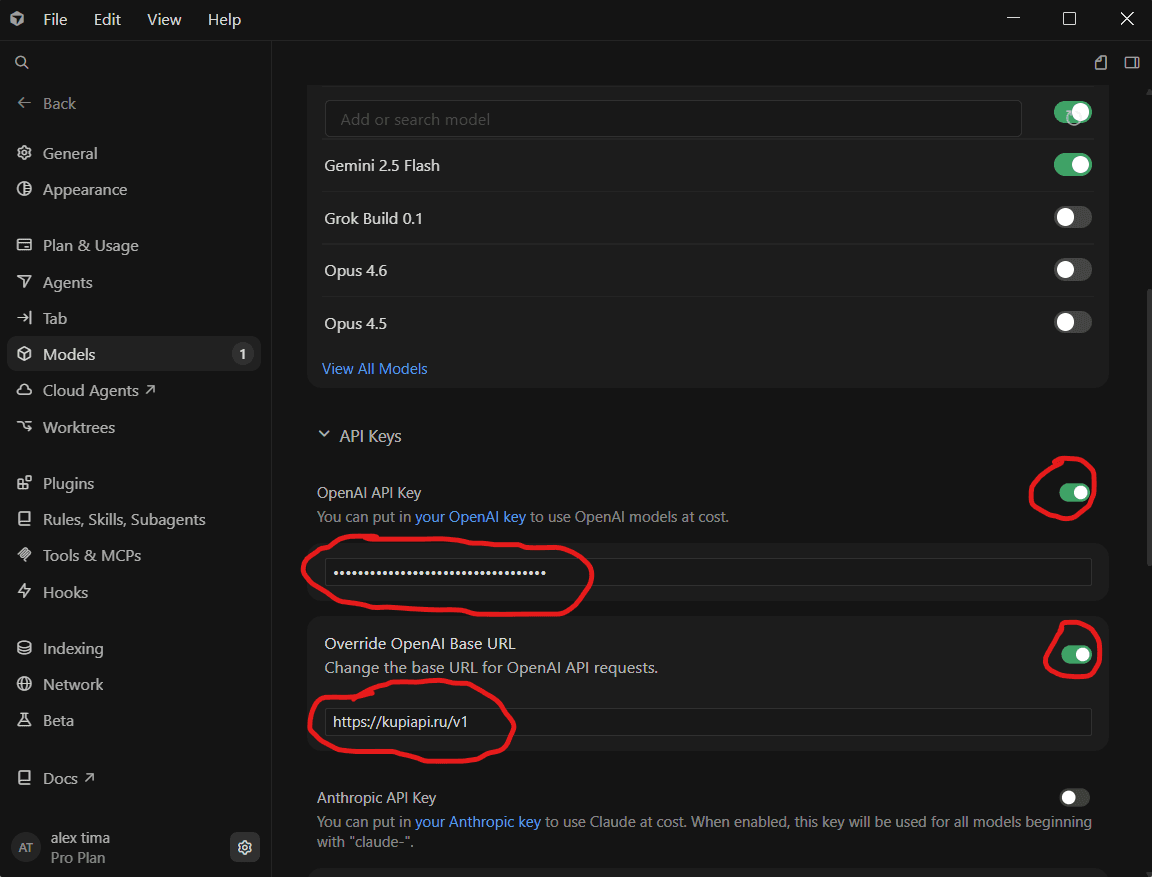Switch off Override OpenAI Base URL toggle
The height and width of the screenshot is (877, 1152).
tap(1076, 654)
